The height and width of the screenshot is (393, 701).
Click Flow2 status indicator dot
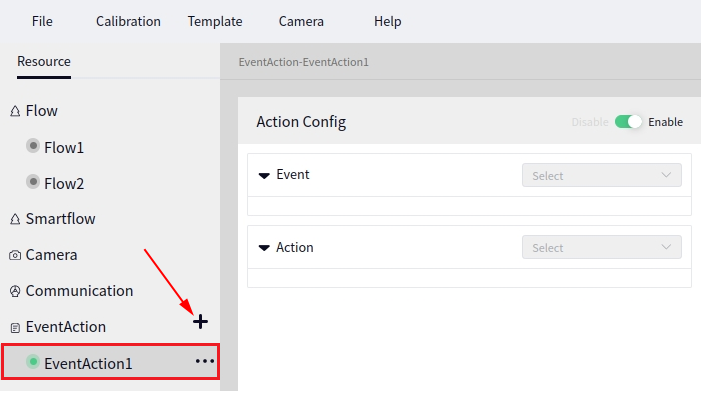pos(33,182)
